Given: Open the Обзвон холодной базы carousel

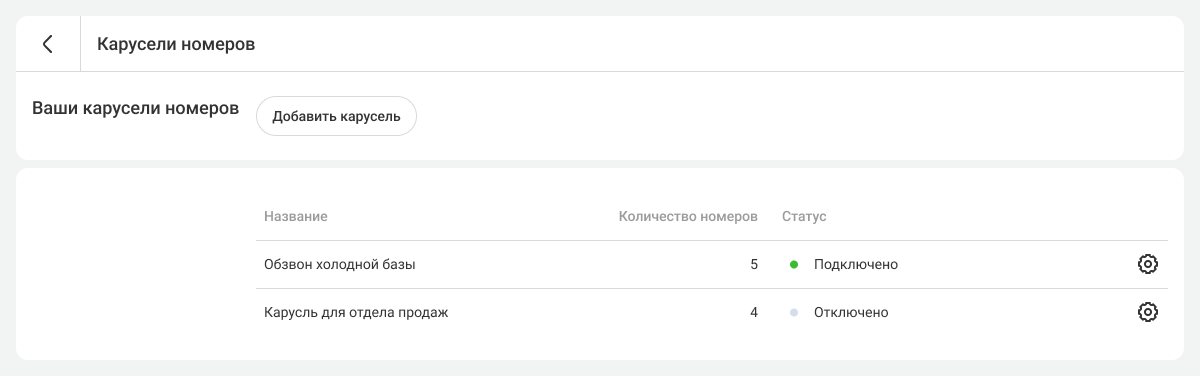Looking at the screenshot, I should tap(340, 265).
